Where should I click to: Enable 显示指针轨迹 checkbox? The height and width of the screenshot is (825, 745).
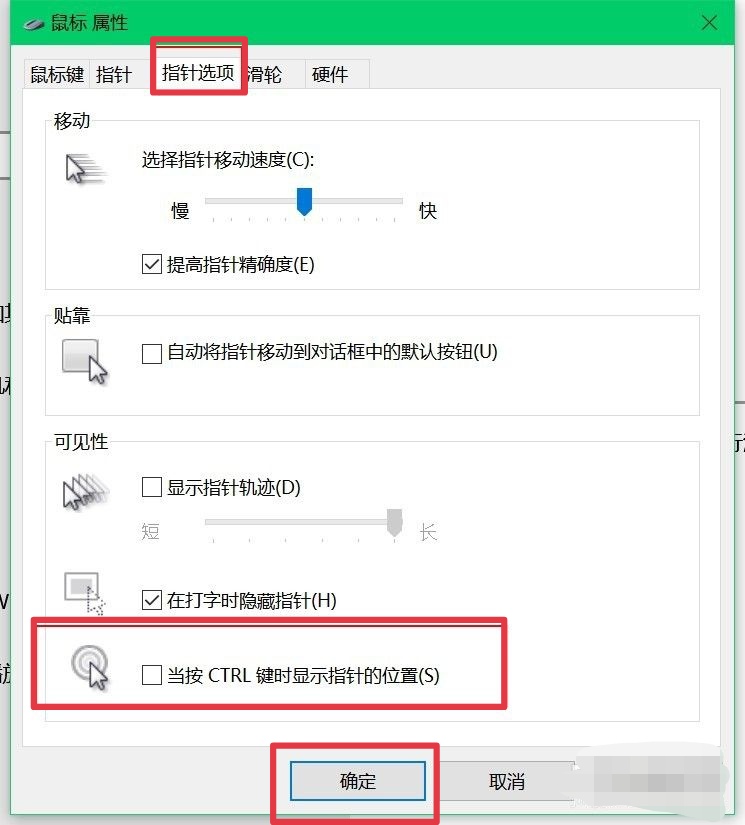(x=152, y=487)
